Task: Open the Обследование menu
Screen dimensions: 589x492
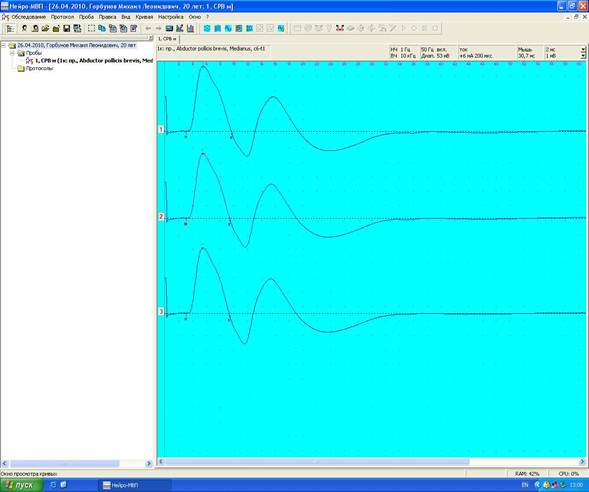Action: click(28, 17)
